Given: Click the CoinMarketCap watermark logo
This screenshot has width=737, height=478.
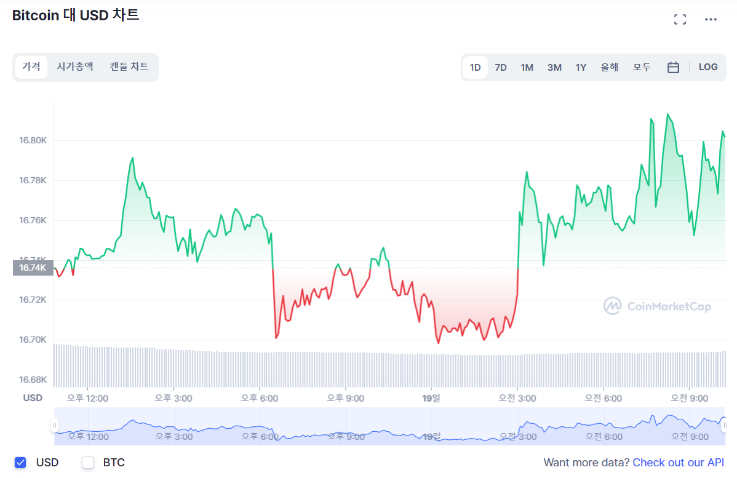Looking at the screenshot, I should coord(657,306).
